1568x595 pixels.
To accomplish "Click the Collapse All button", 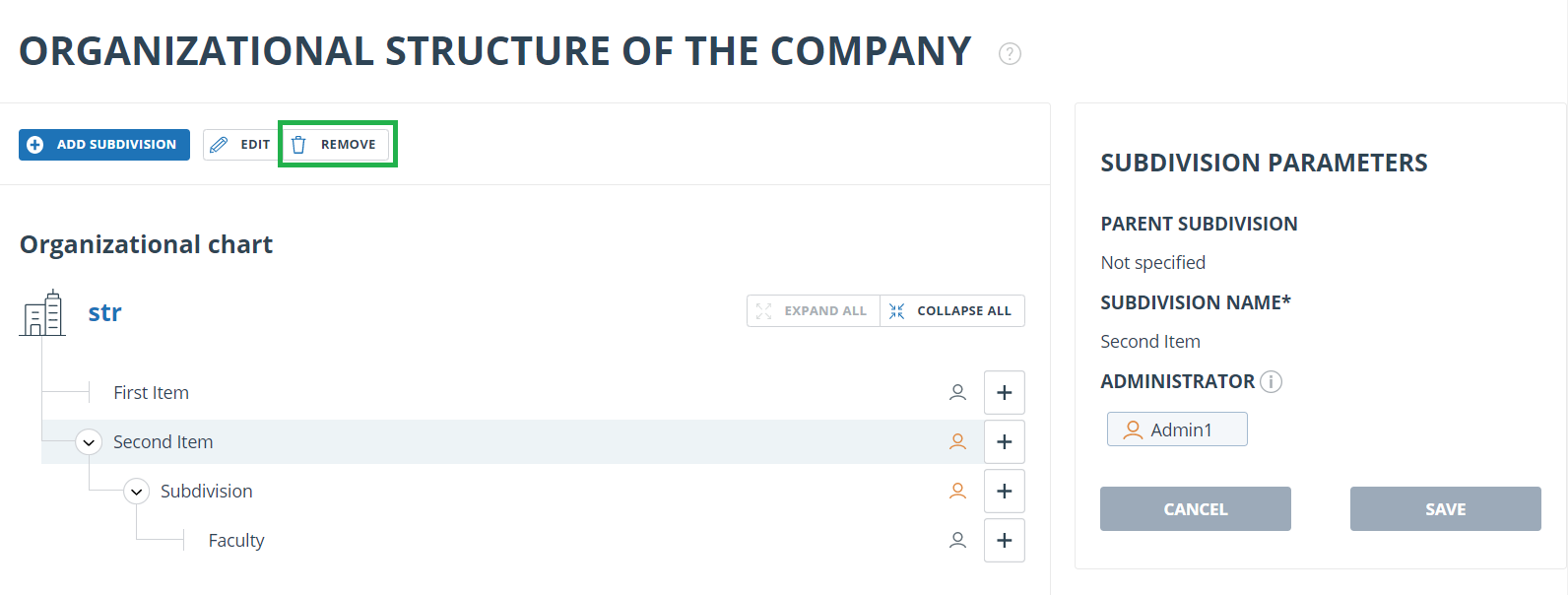I will (952, 310).
